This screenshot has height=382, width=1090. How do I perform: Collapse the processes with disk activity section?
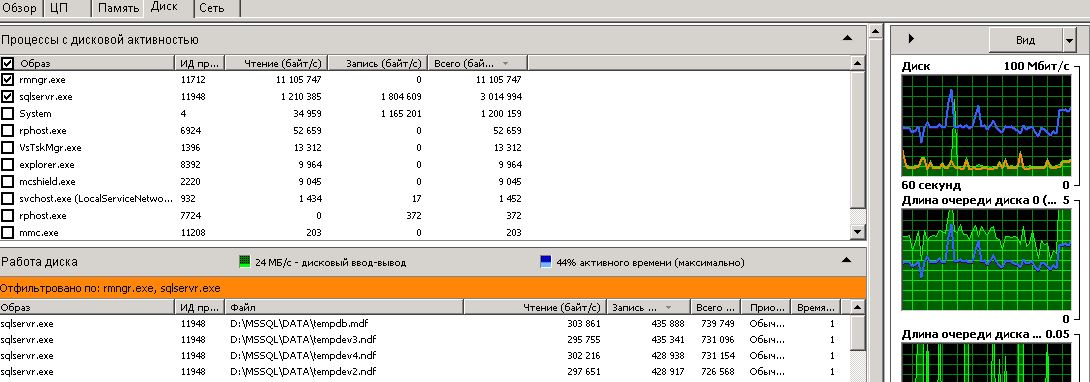(x=846, y=38)
